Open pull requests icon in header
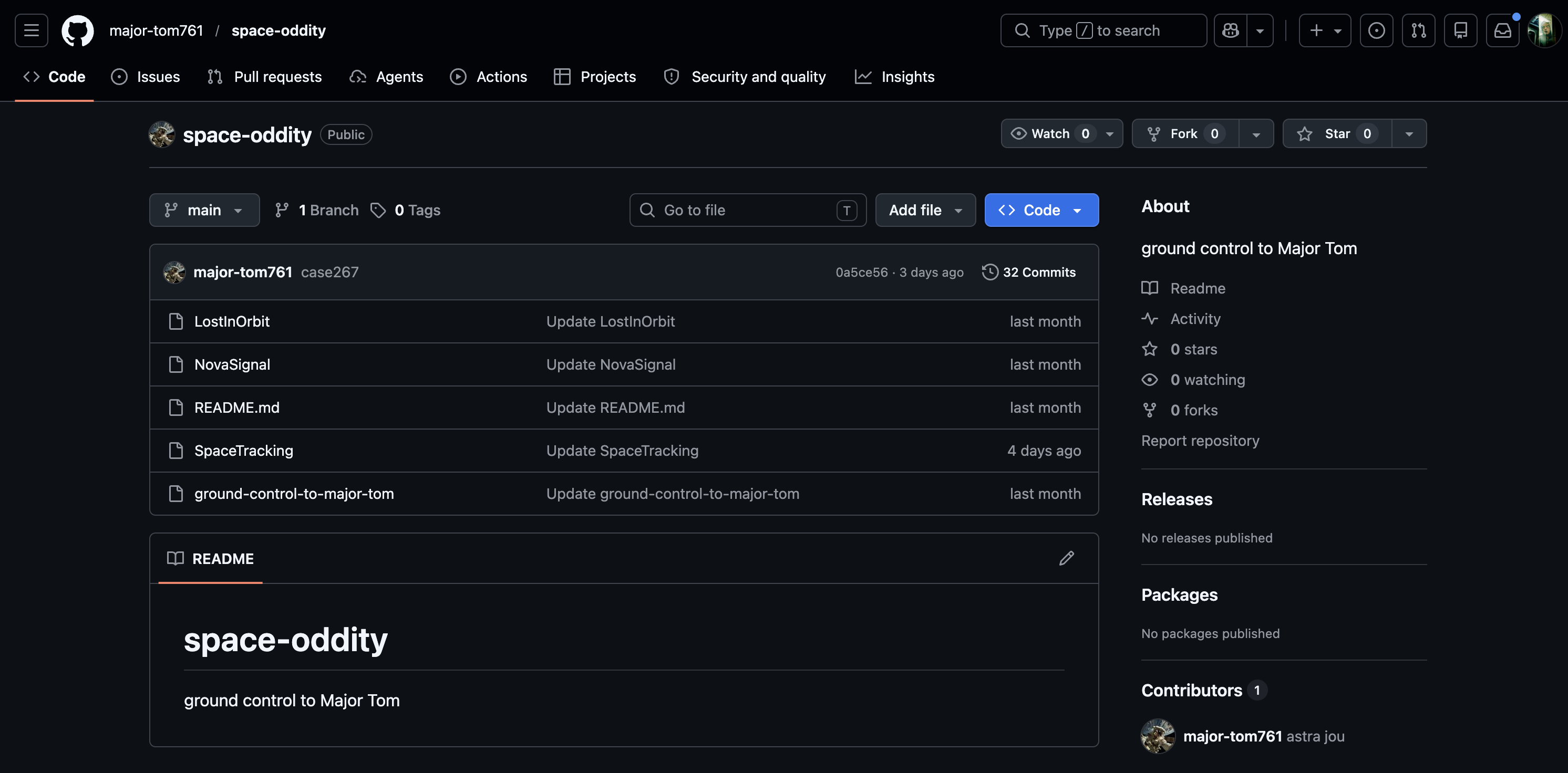This screenshot has height=773, width=1568. 1418,30
